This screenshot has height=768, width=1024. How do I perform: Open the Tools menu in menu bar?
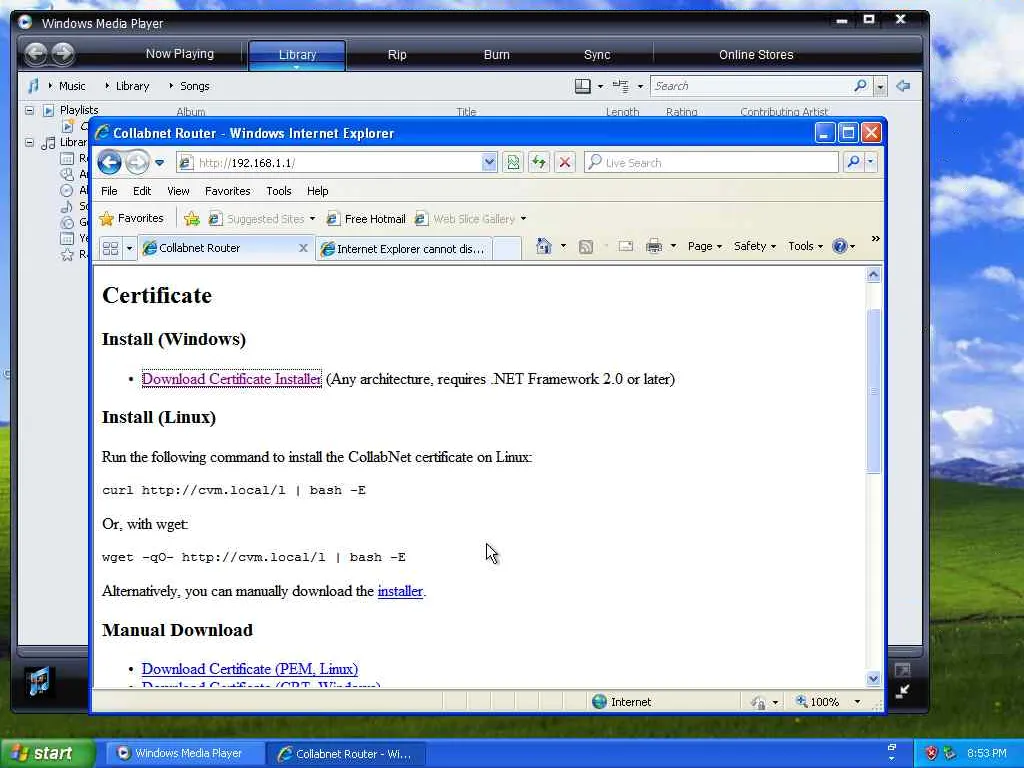[279, 191]
